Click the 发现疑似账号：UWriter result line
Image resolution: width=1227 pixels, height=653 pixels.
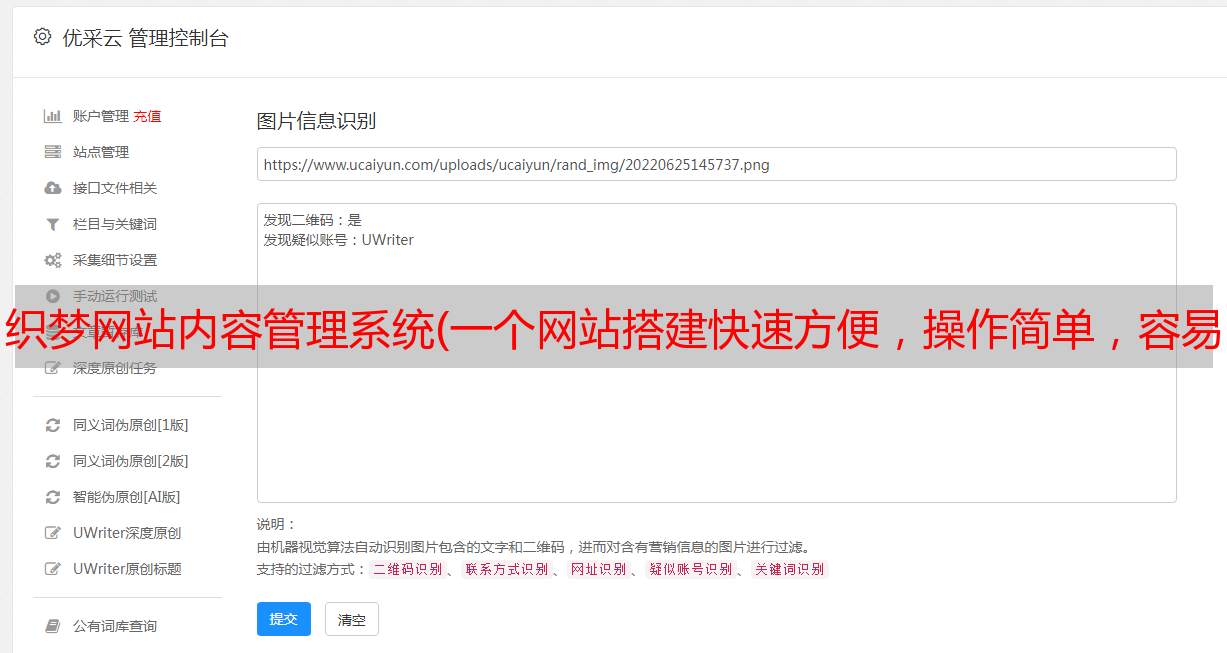[339, 240]
